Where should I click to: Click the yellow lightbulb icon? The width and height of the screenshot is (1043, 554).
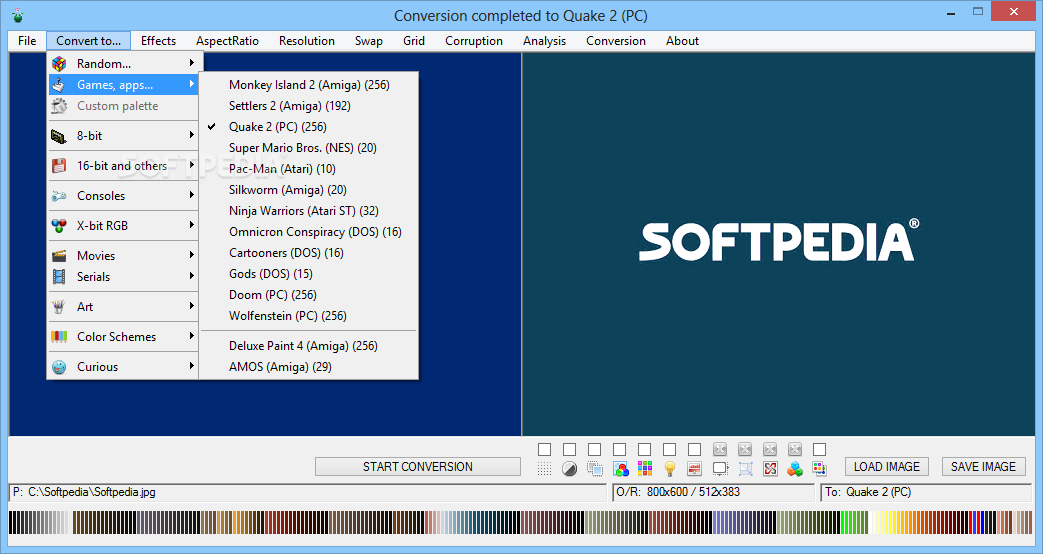point(670,469)
